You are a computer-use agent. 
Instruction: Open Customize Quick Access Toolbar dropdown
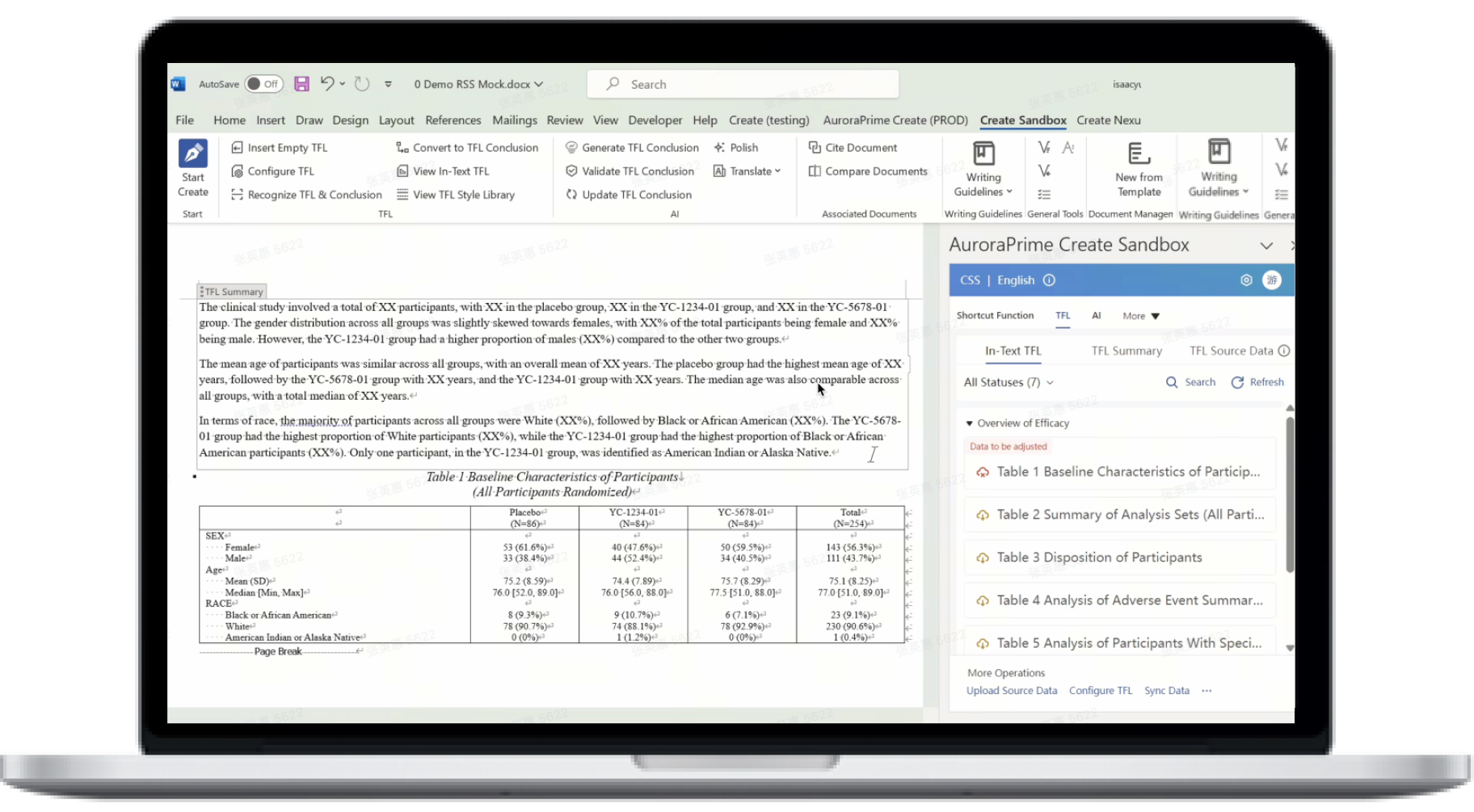click(388, 84)
